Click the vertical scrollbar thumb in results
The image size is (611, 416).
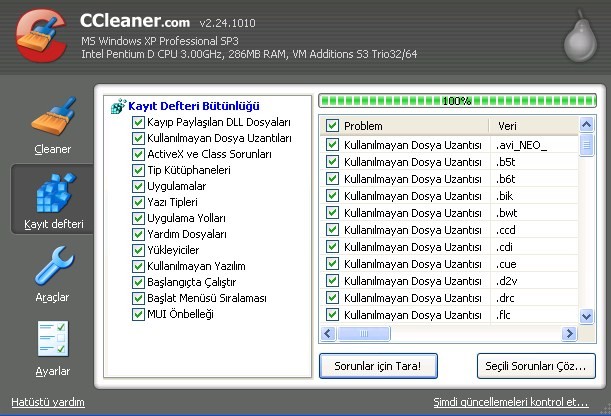click(586, 145)
